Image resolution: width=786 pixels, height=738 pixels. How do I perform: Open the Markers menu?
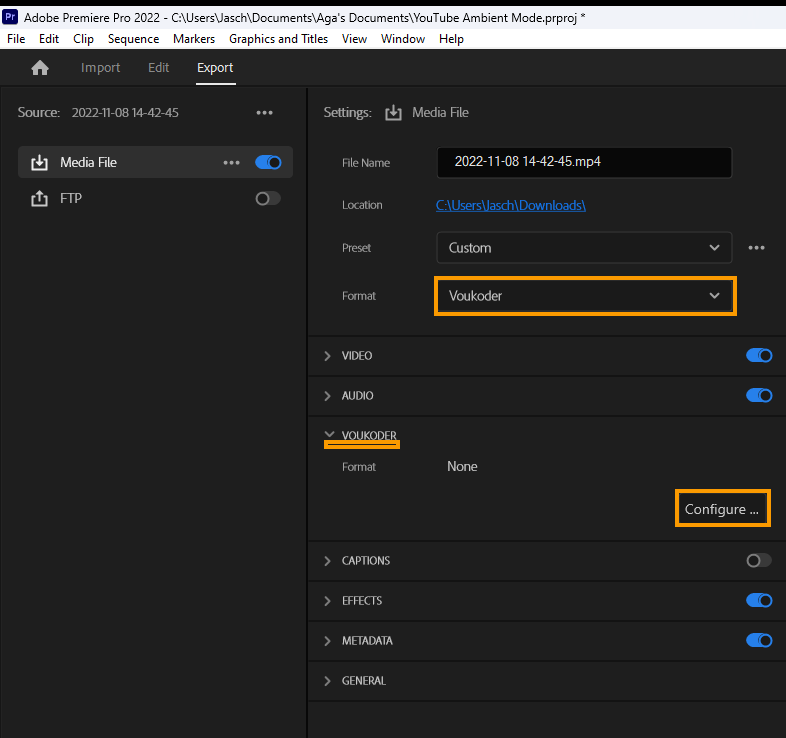(x=194, y=39)
